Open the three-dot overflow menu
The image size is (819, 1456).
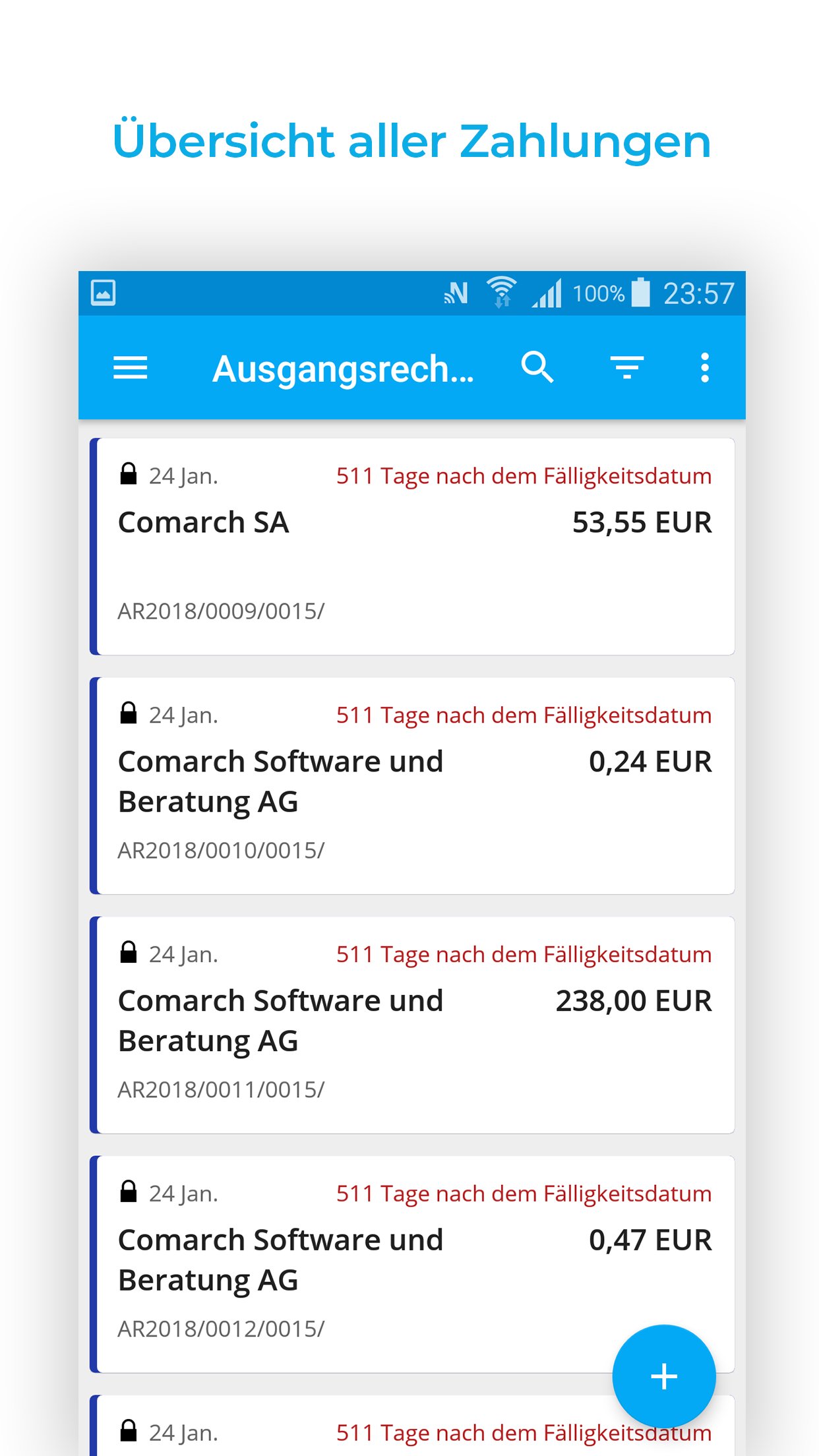click(704, 367)
